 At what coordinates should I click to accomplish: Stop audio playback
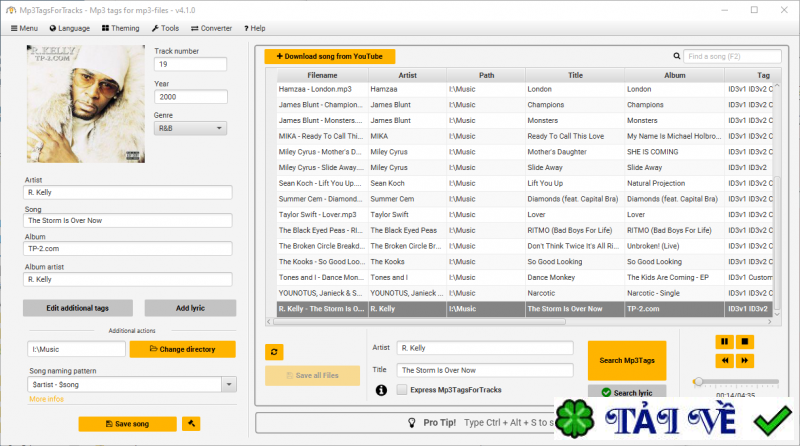[745, 341]
